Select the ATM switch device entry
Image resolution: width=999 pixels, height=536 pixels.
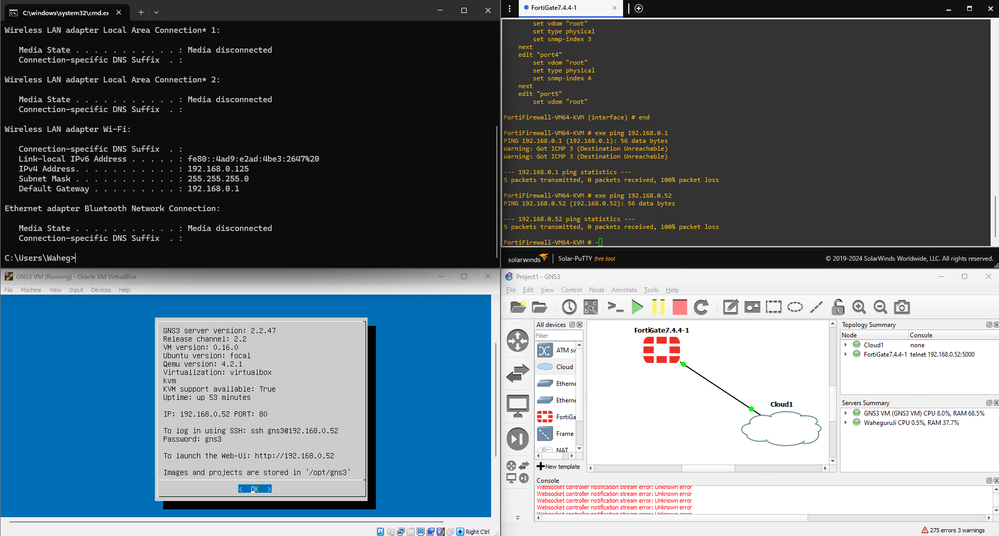pyautogui.click(x=556, y=350)
